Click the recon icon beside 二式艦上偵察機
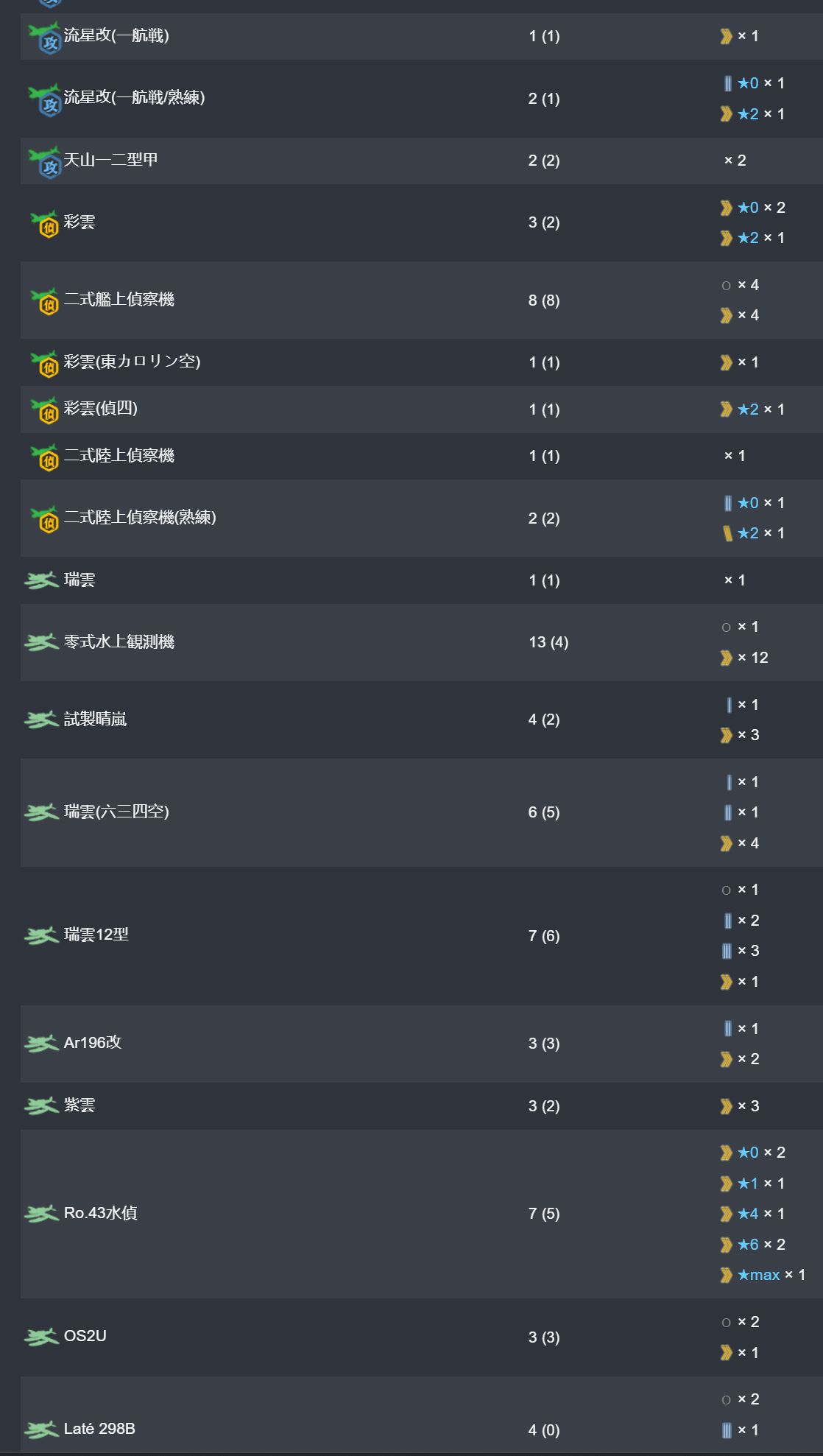823x1456 pixels. tap(44, 300)
